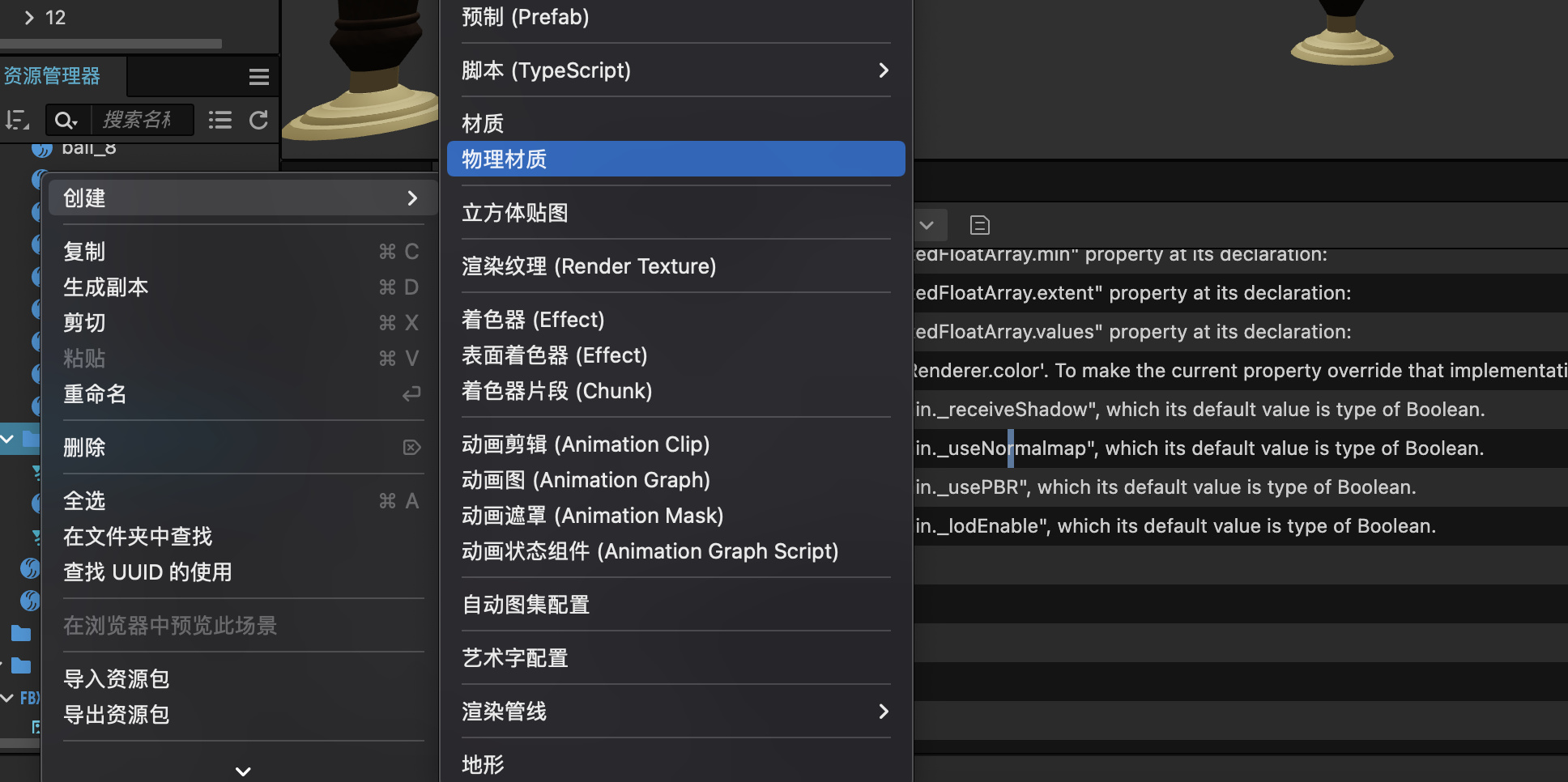Click the search type magnifier icon
The image size is (1568, 782).
click(x=66, y=121)
